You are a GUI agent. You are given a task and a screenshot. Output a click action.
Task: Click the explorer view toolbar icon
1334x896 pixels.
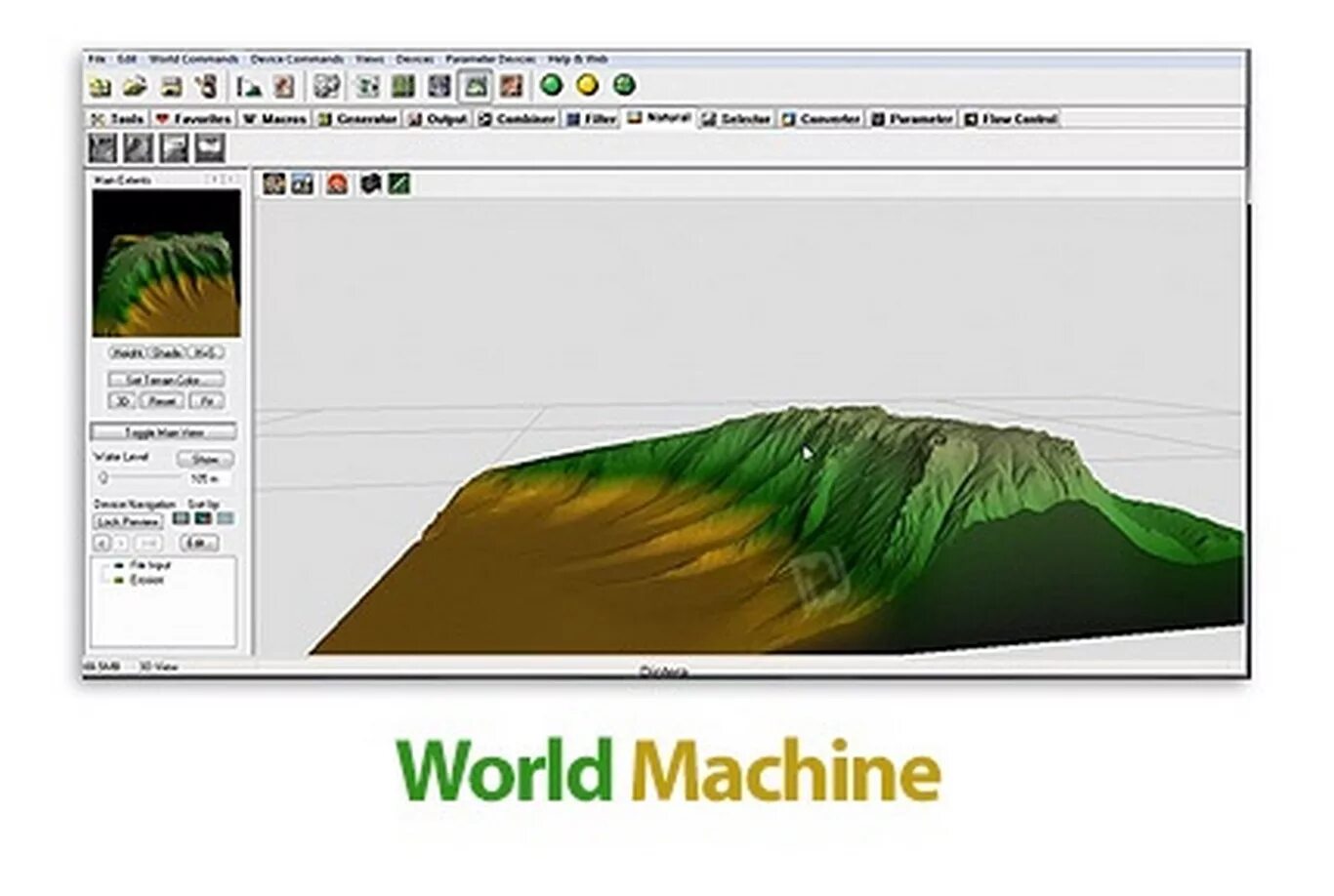(439, 87)
